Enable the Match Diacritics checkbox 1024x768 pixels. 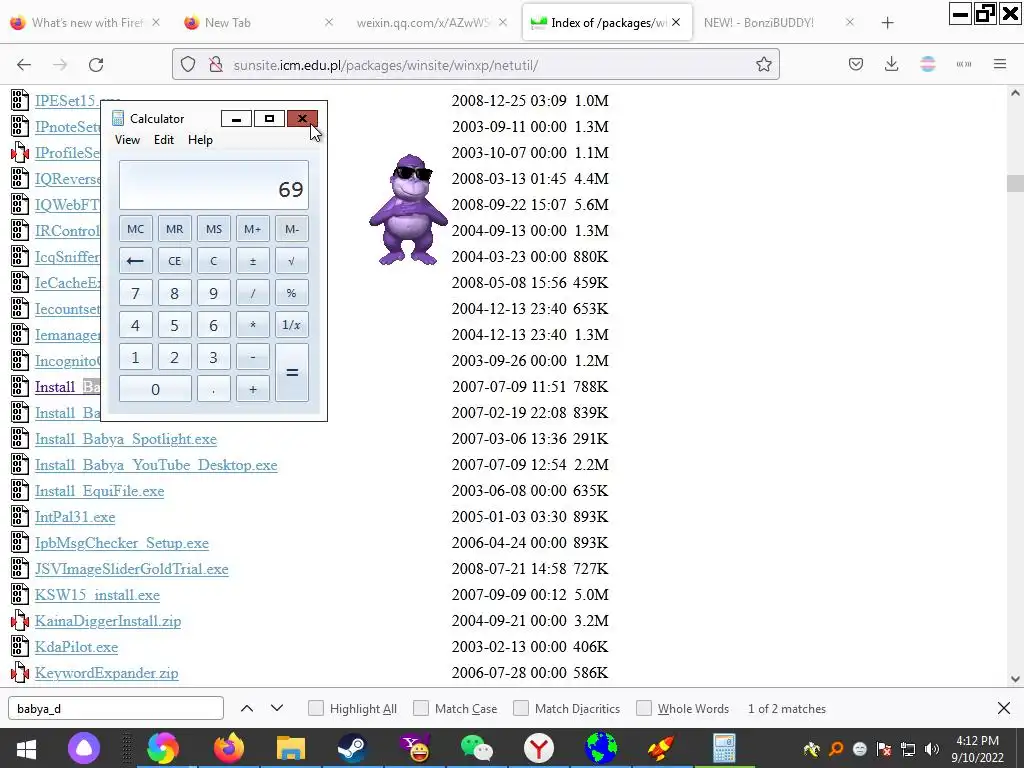point(521,709)
